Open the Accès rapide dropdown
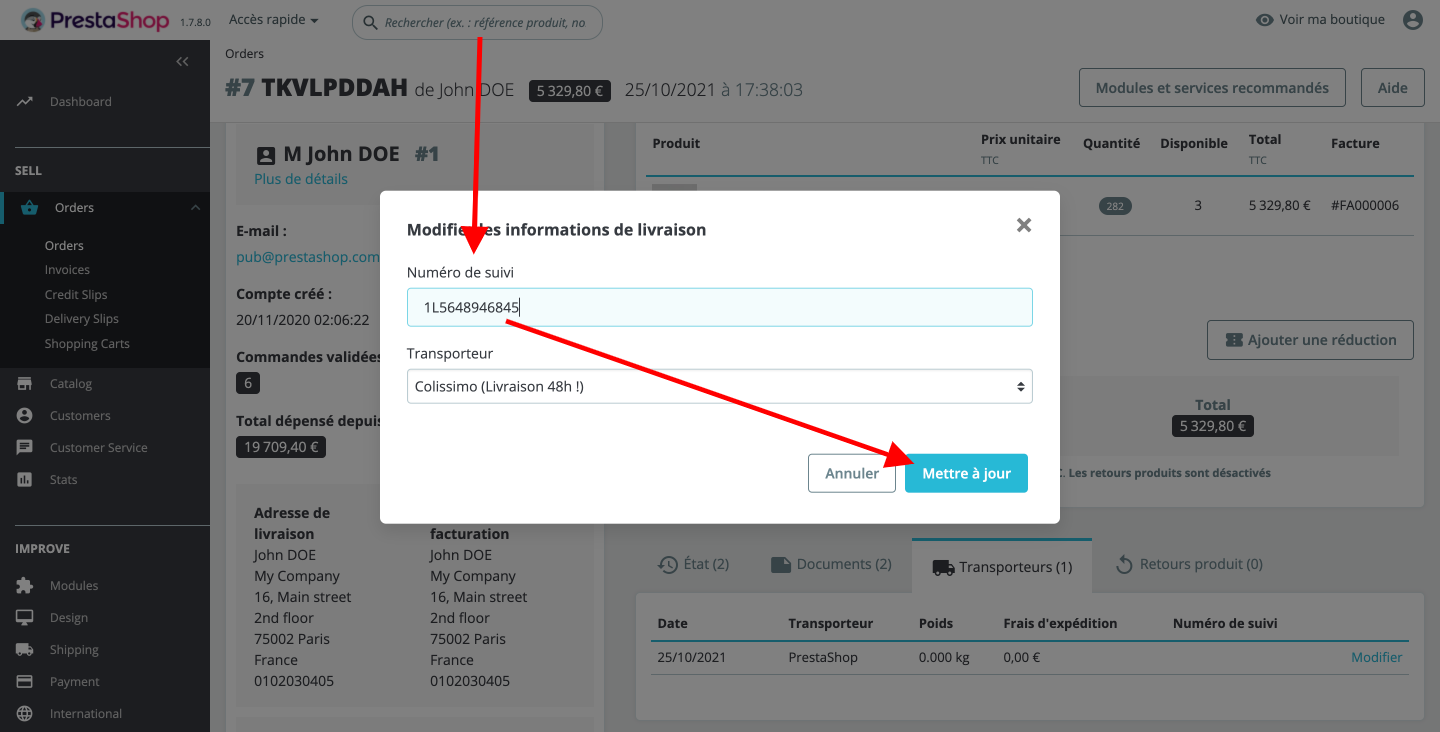 273,19
